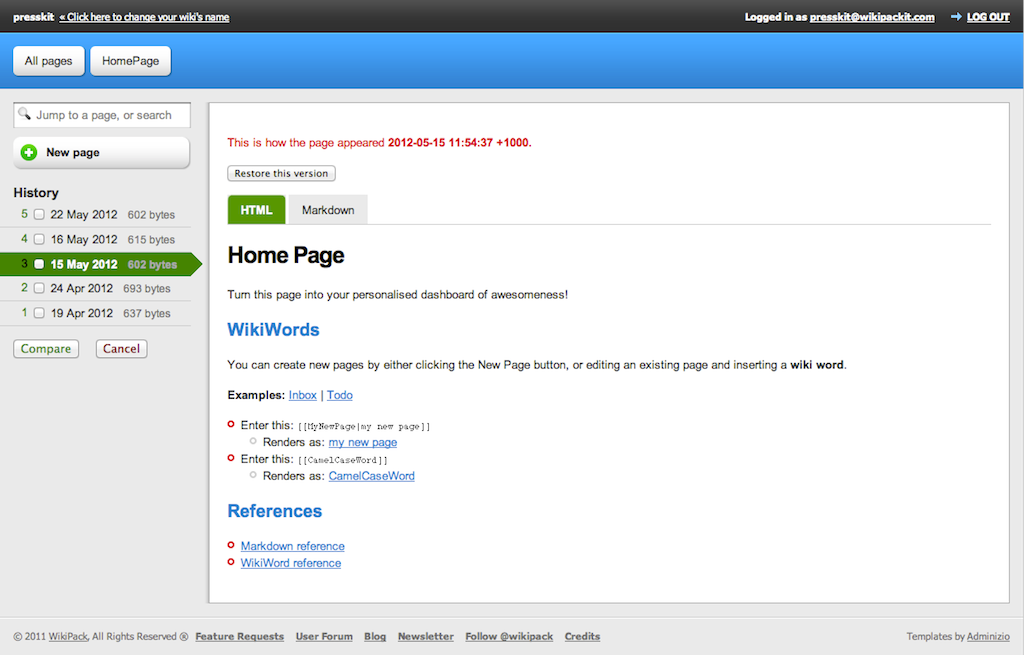Screen dimensions: 1024x655
Task: Click the arrow icon beside Log Out
Action: pos(956,17)
